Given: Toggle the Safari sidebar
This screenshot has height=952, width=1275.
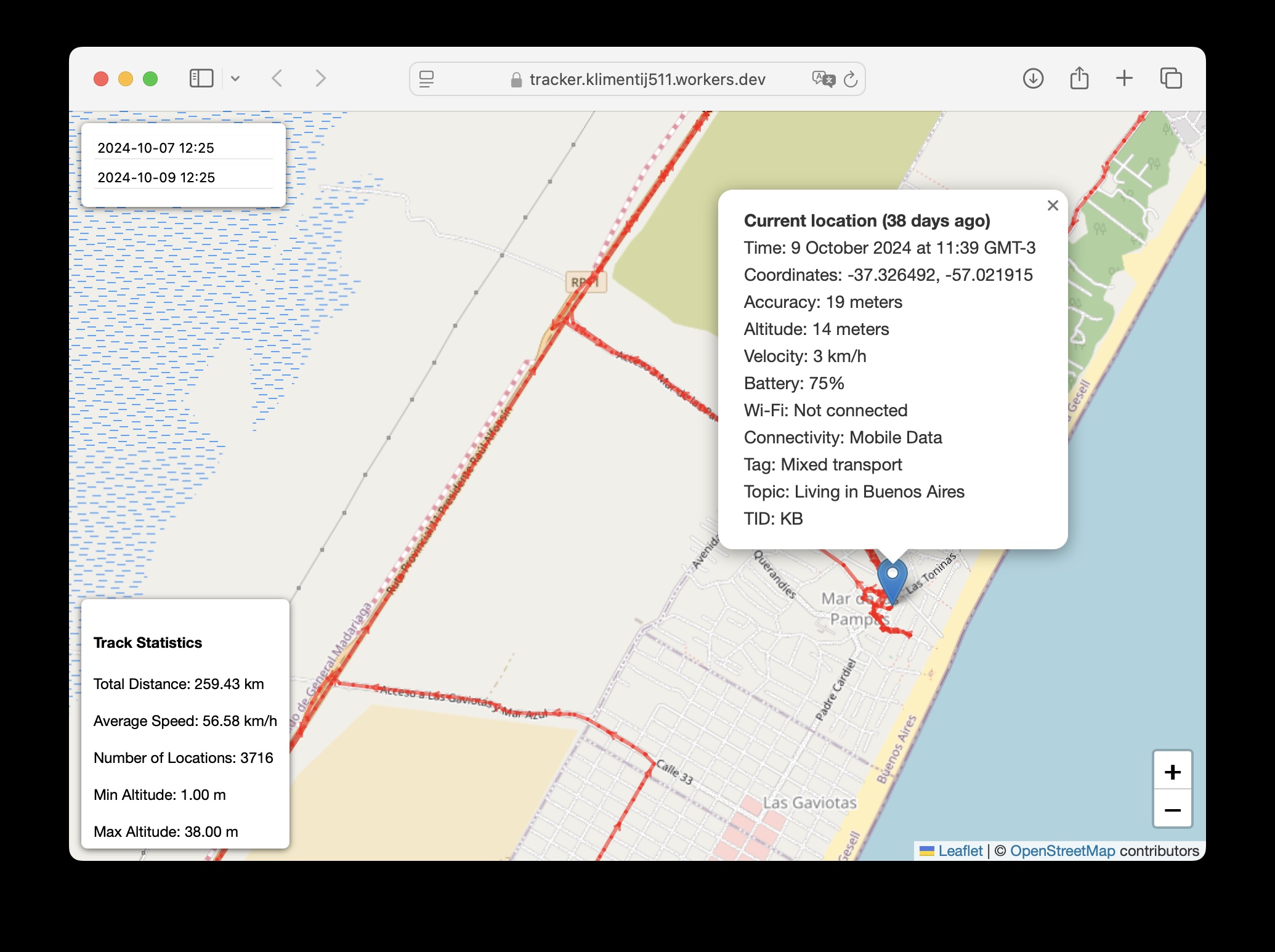Looking at the screenshot, I should tap(201, 79).
